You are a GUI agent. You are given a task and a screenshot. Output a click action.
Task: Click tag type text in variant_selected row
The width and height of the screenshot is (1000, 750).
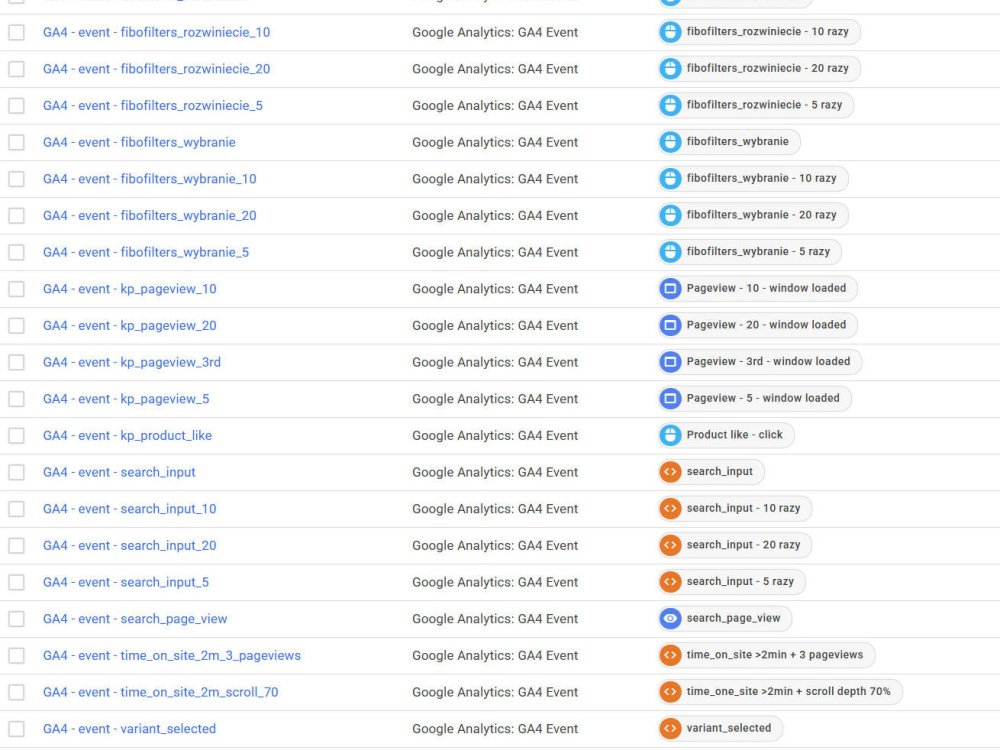tap(495, 729)
